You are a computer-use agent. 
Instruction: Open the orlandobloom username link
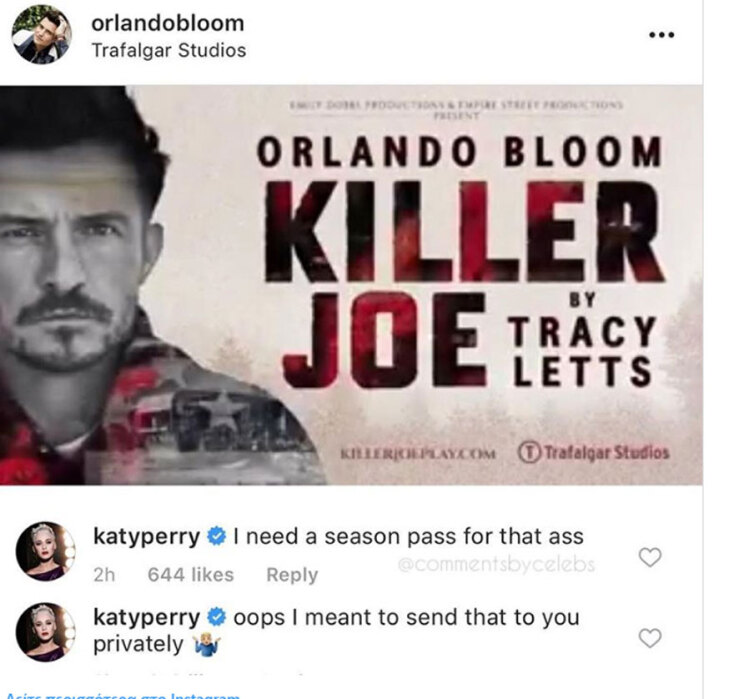pyautogui.click(x=168, y=23)
